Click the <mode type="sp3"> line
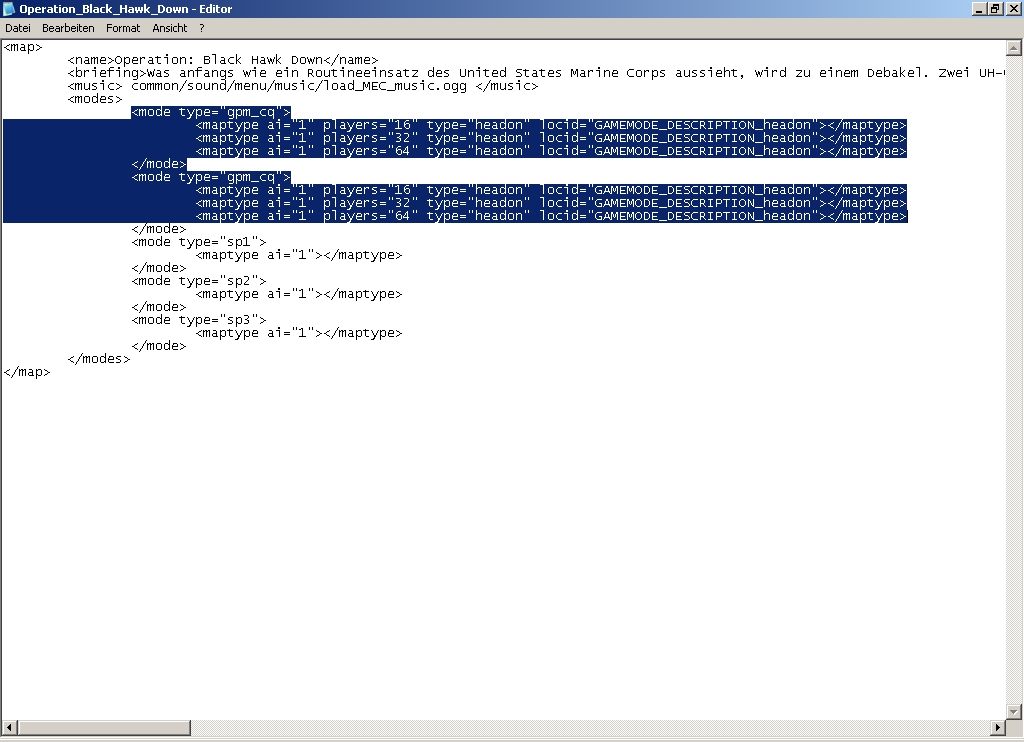Image resolution: width=1024 pixels, height=742 pixels. click(199, 320)
